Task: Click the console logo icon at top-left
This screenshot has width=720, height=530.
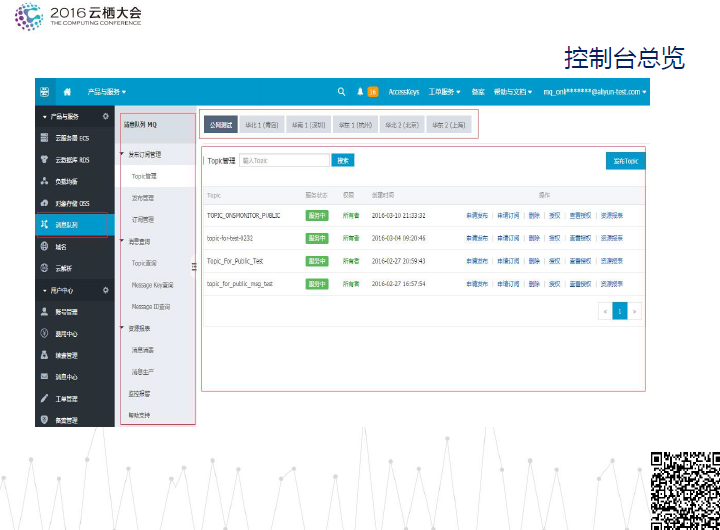Action: 45,91
